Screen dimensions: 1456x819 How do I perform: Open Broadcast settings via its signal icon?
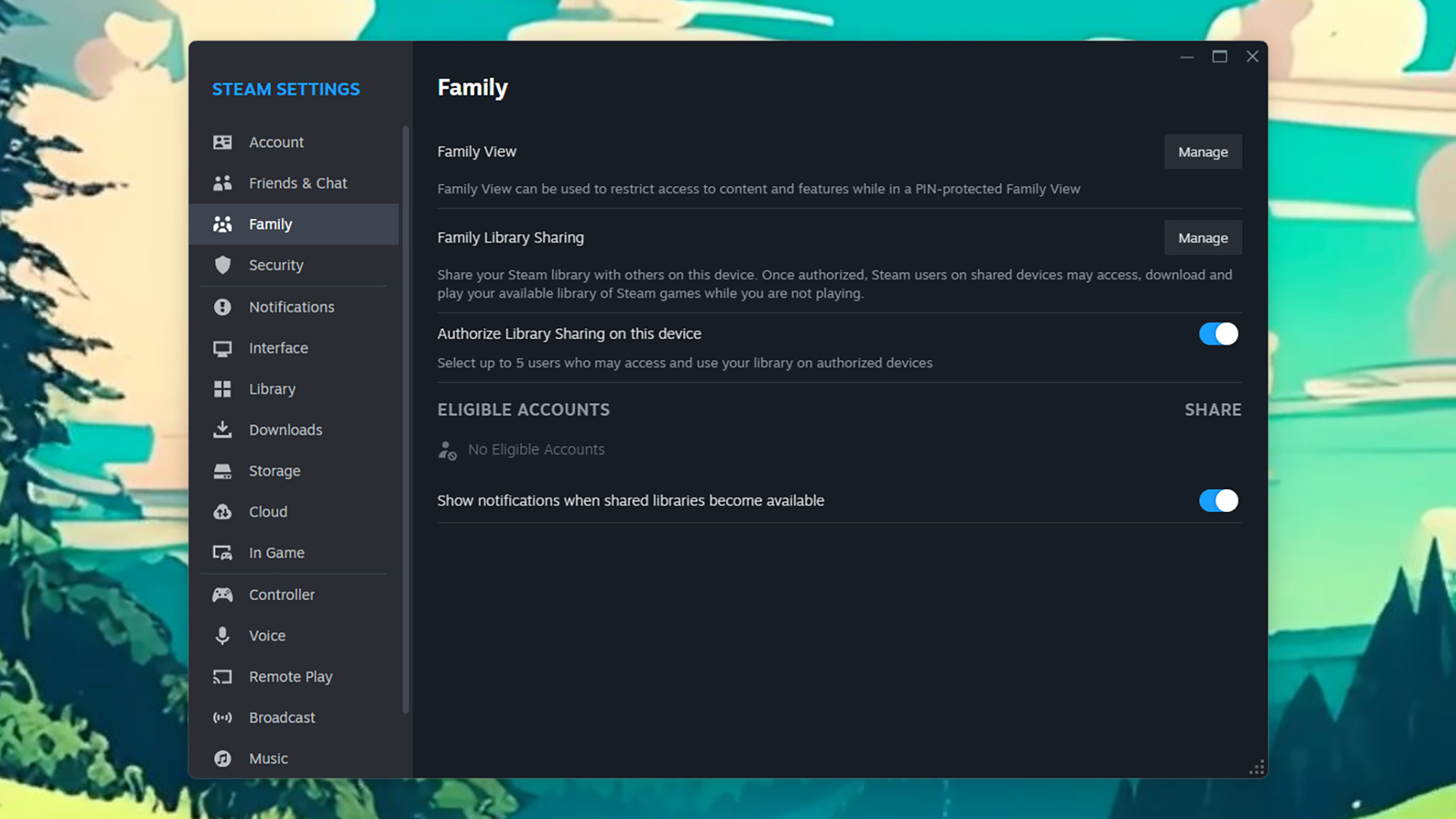point(224,717)
